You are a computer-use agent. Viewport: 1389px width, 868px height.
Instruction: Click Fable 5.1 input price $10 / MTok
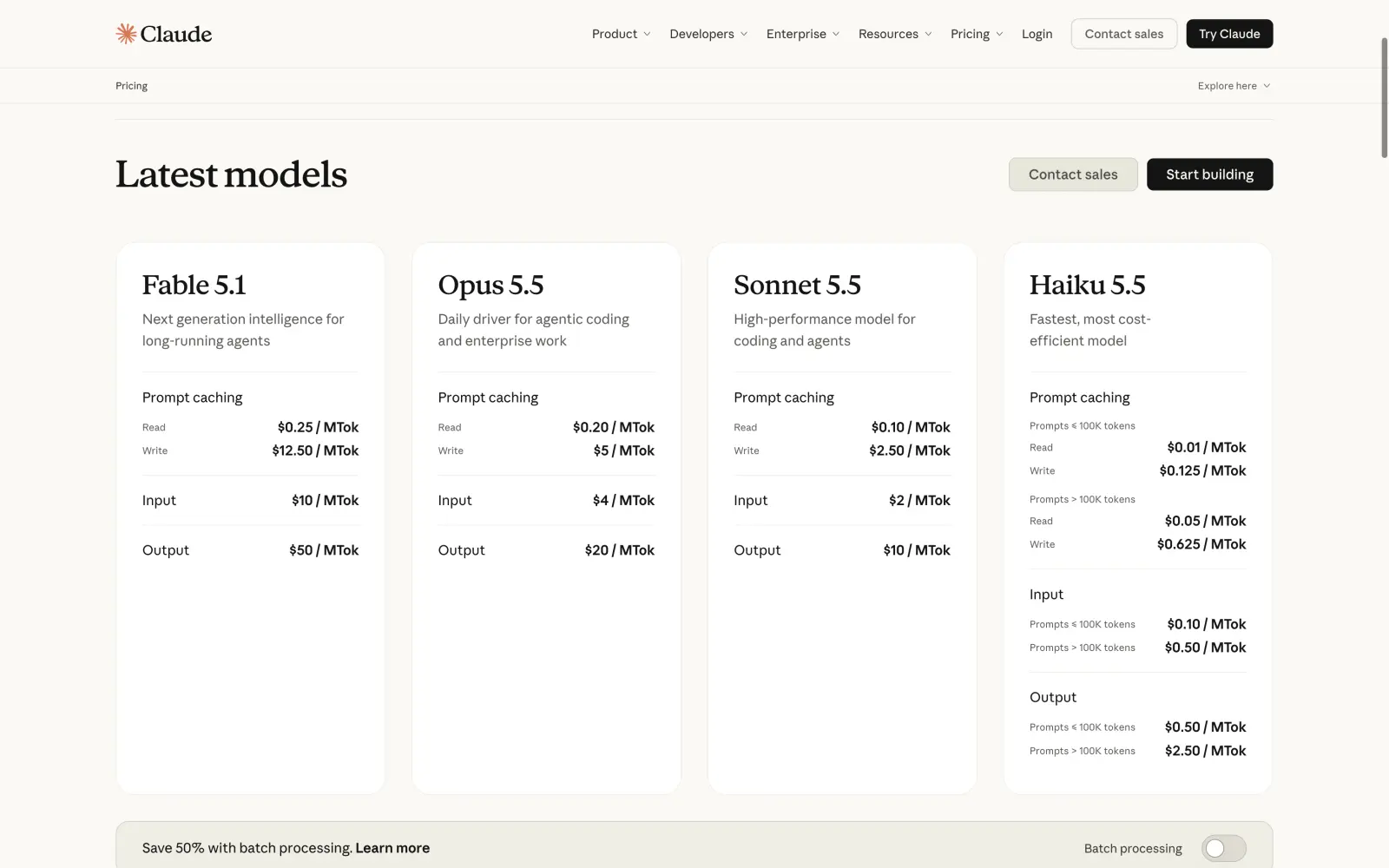(325, 500)
